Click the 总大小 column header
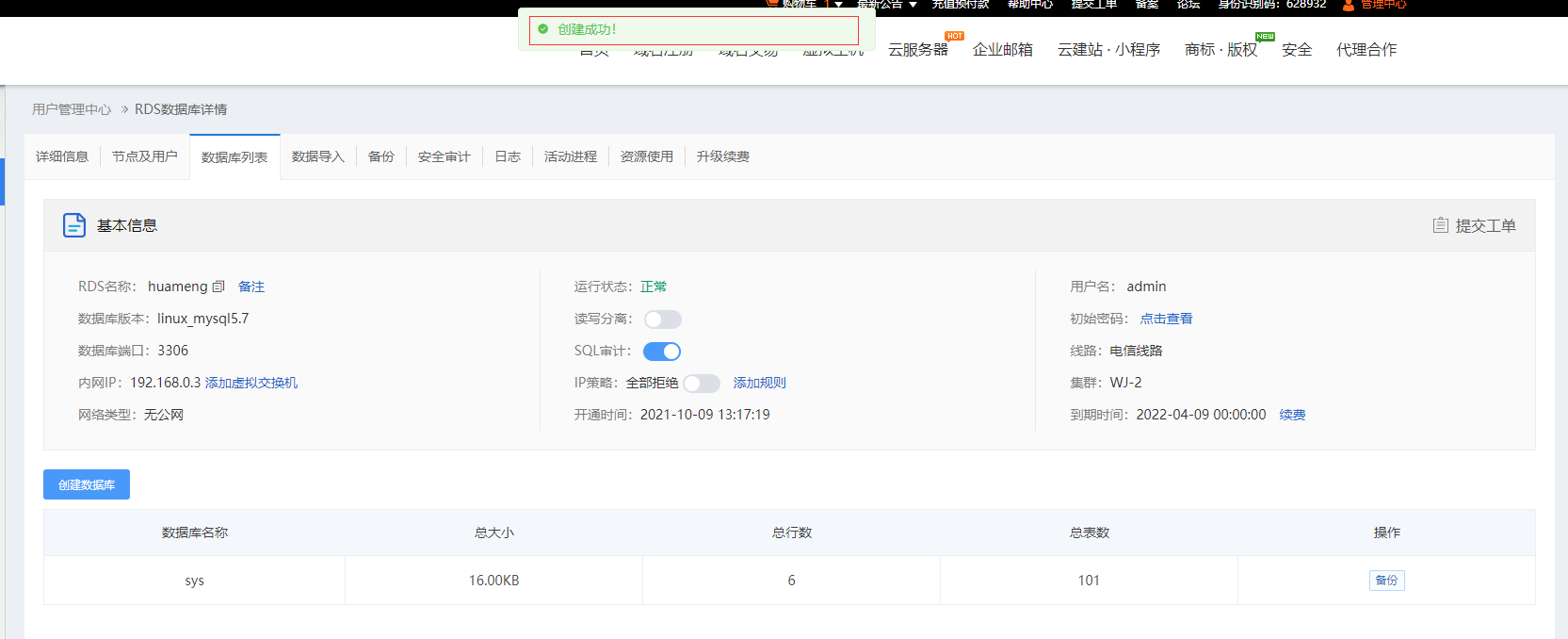Viewport: 1568px width, 639px height. (x=494, y=532)
